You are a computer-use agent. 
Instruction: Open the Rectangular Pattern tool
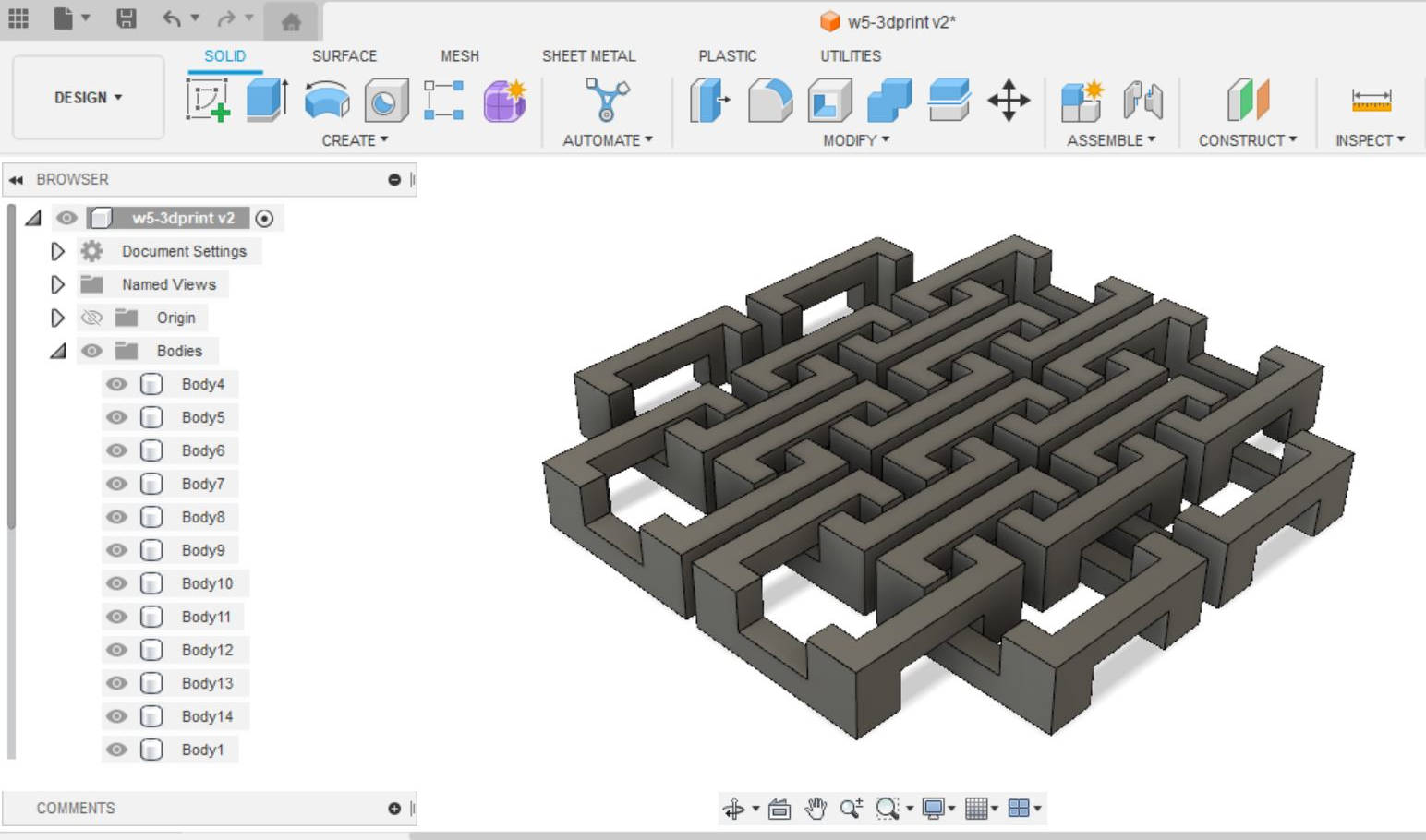click(444, 100)
